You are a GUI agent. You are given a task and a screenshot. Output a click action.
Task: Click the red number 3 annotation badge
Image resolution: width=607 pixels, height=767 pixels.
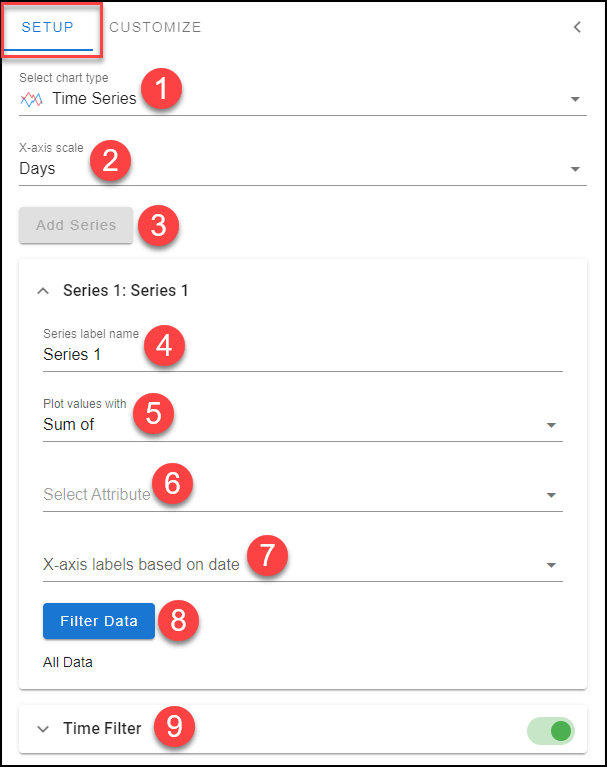click(x=158, y=226)
